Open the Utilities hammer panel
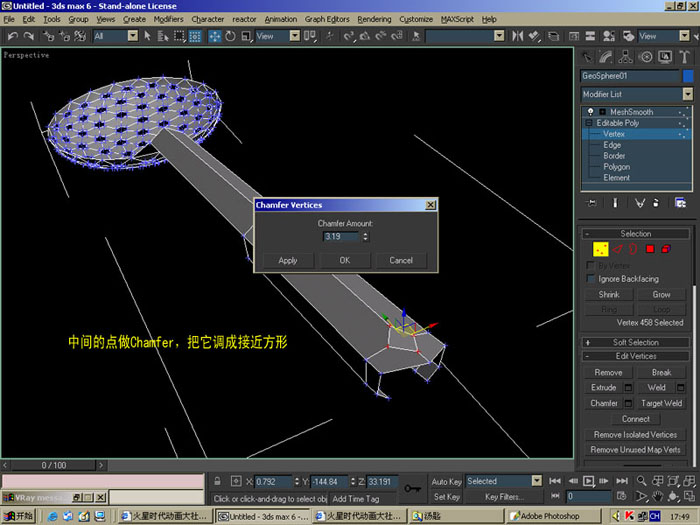The image size is (700, 525). tap(684, 57)
